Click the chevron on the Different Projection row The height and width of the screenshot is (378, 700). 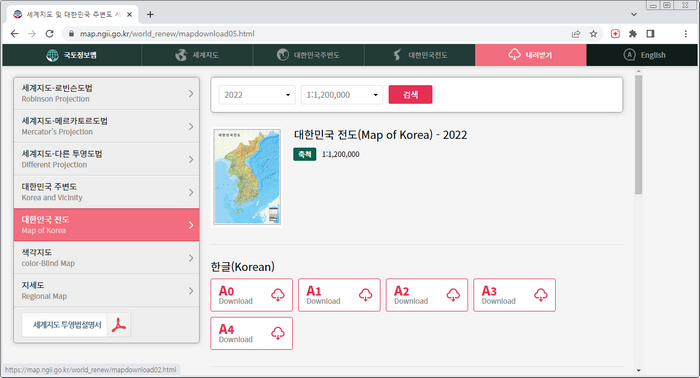[191, 159]
